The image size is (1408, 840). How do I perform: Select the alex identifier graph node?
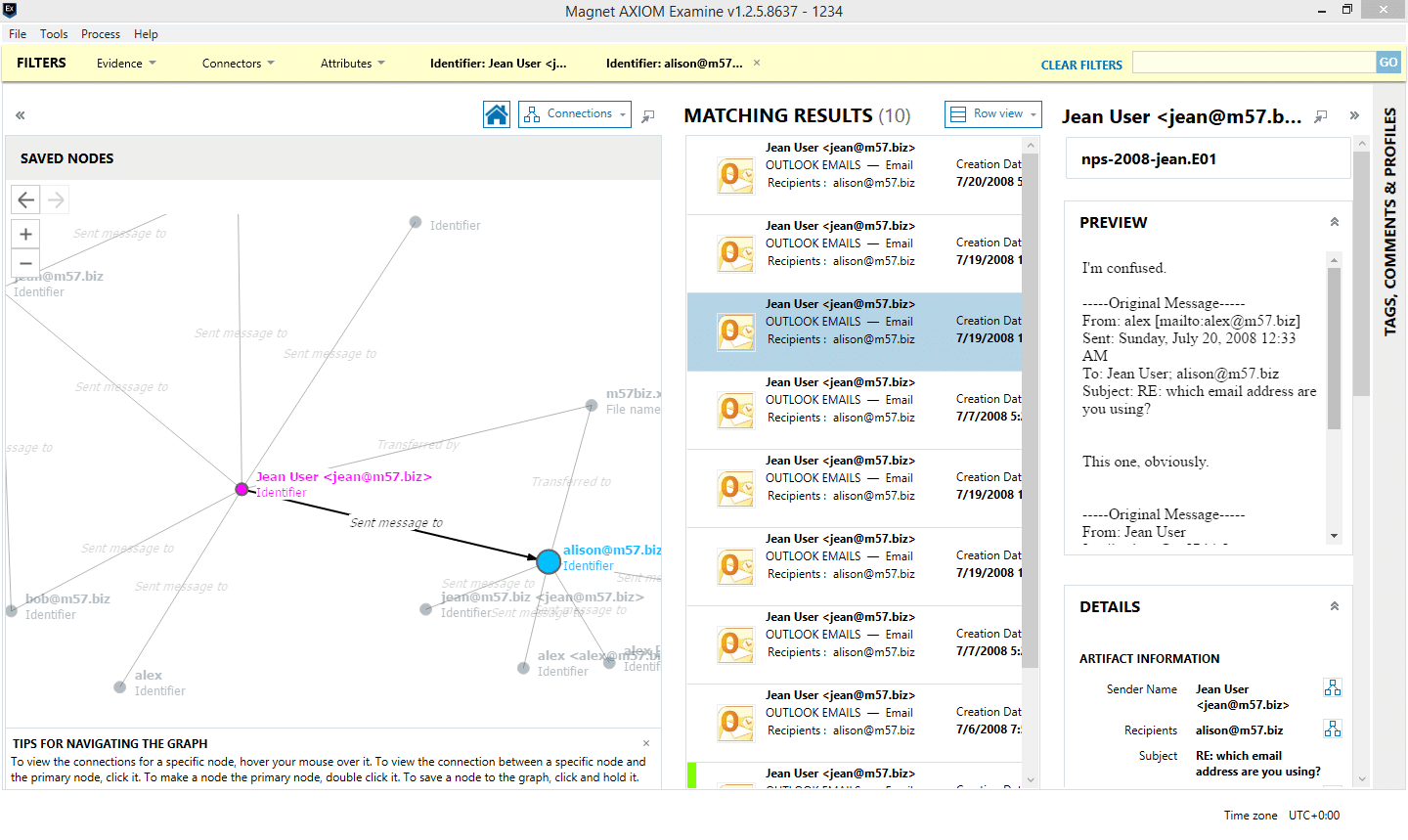tap(119, 687)
